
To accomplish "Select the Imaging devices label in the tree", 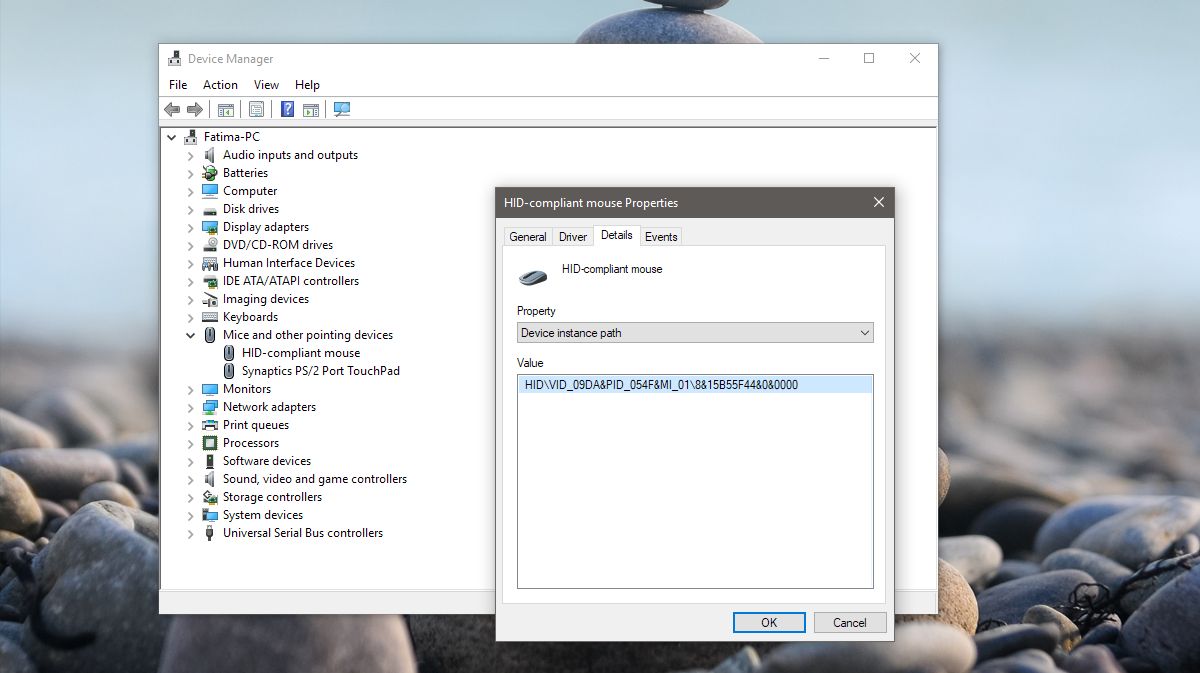I will pyautogui.click(x=266, y=299).
